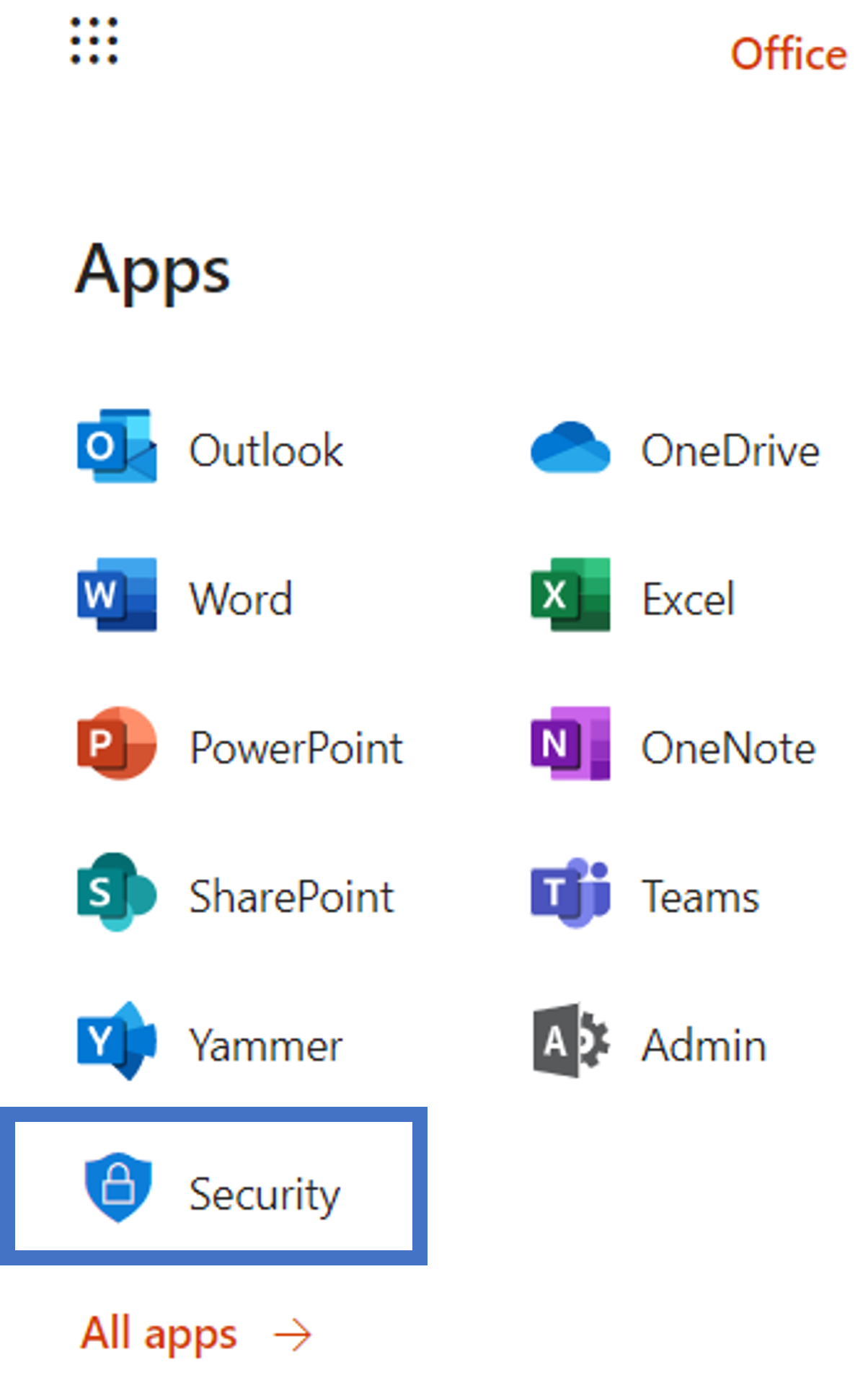Choose the PowerPoint text label

(x=296, y=748)
